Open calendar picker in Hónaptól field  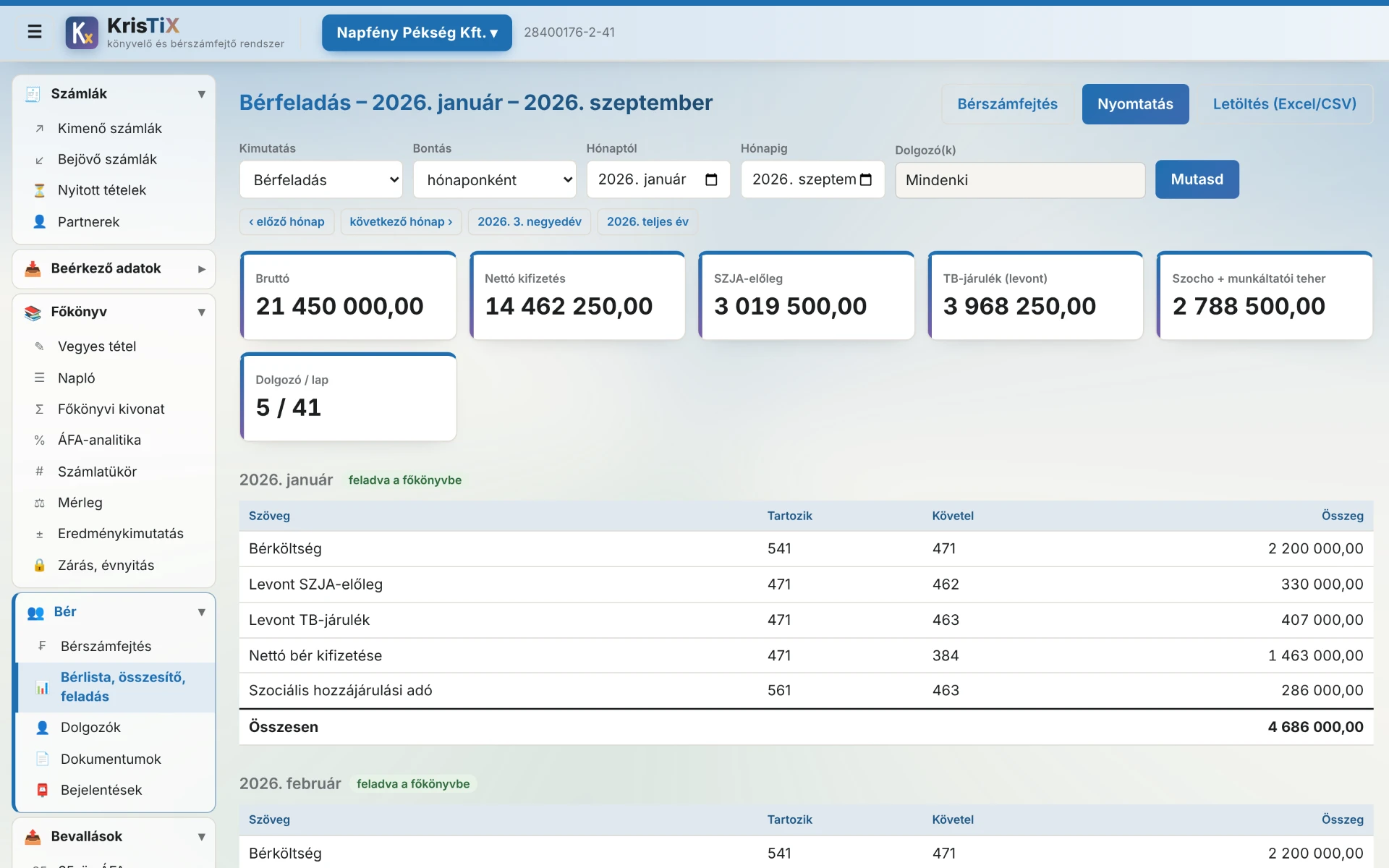[x=711, y=180]
